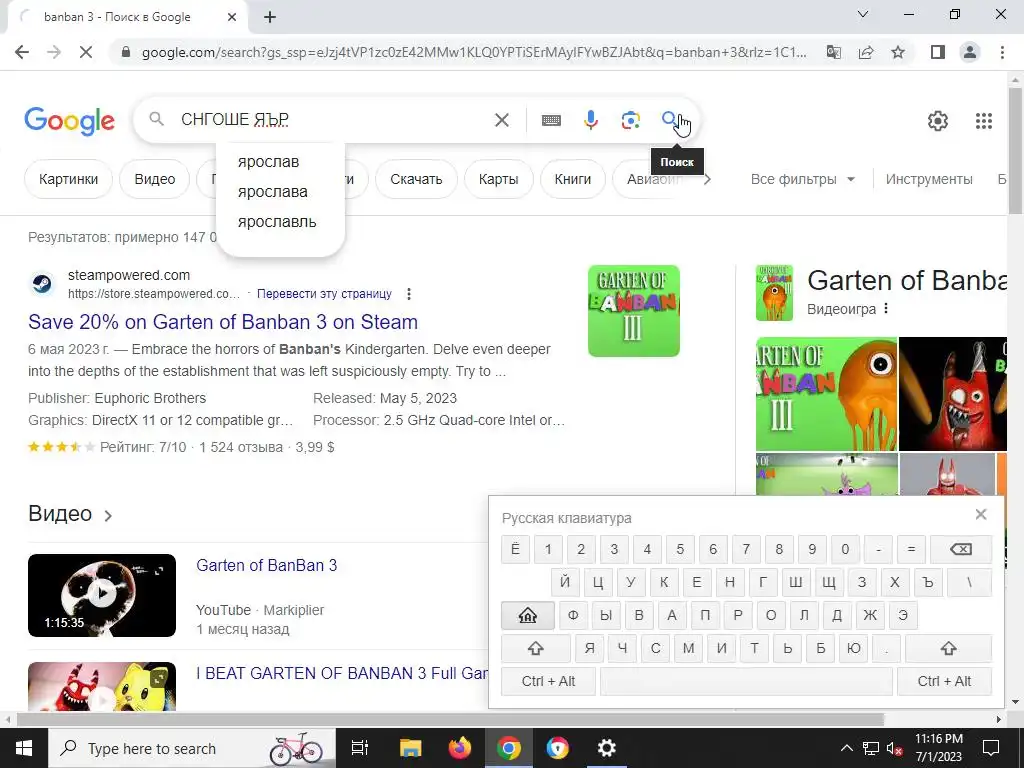This screenshot has width=1024, height=768.
Task: Open Google Lens image search
Action: 630,120
